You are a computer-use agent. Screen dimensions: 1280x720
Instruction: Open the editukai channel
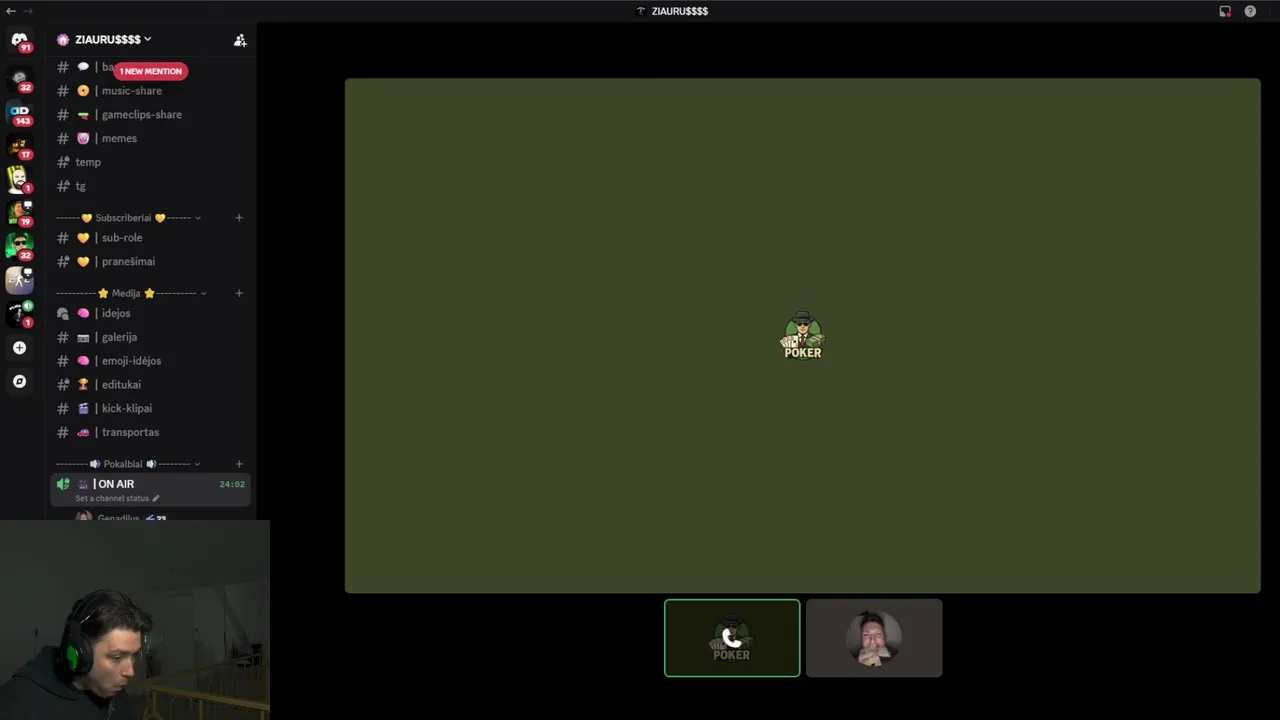tap(150, 385)
